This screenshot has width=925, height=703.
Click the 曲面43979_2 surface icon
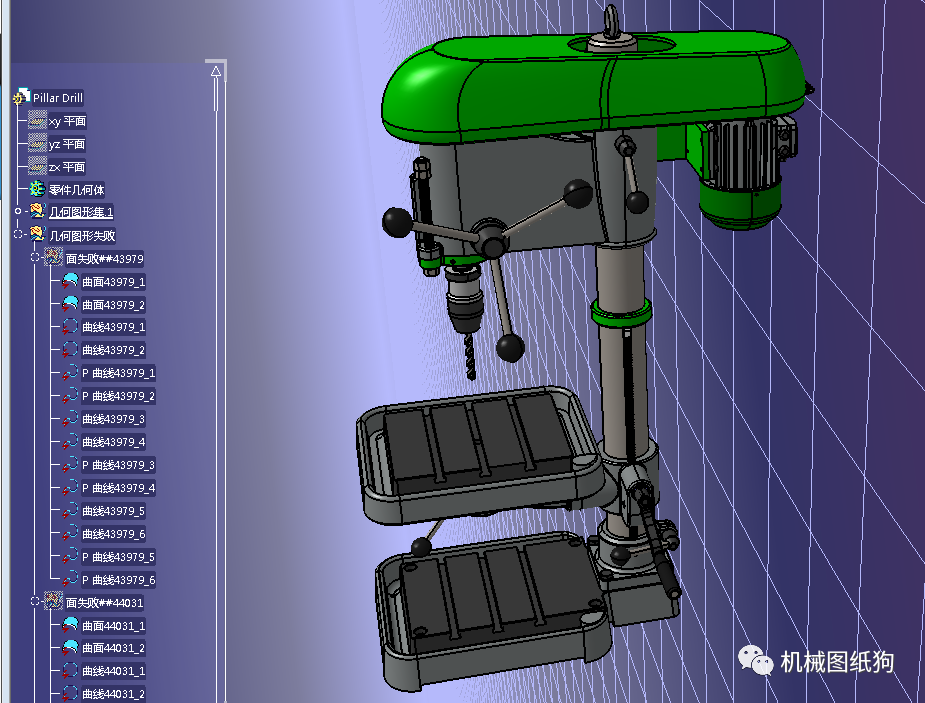(70, 304)
